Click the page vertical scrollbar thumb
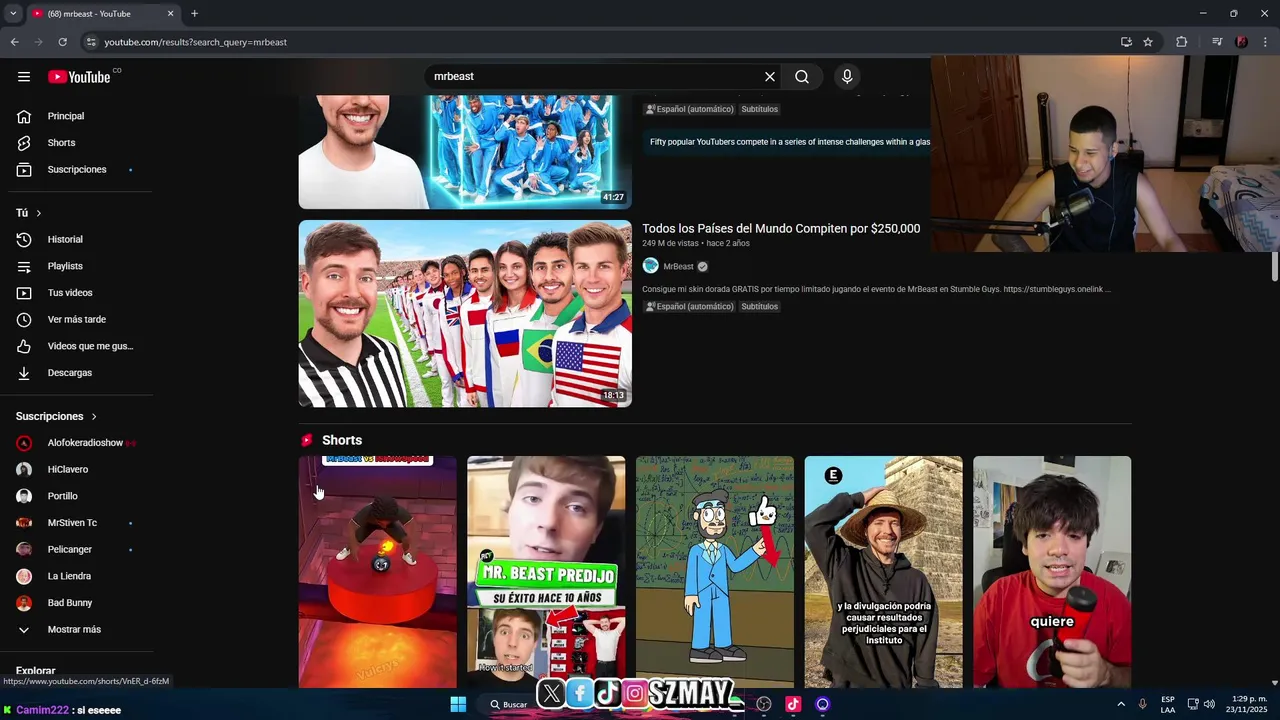 (1275, 267)
